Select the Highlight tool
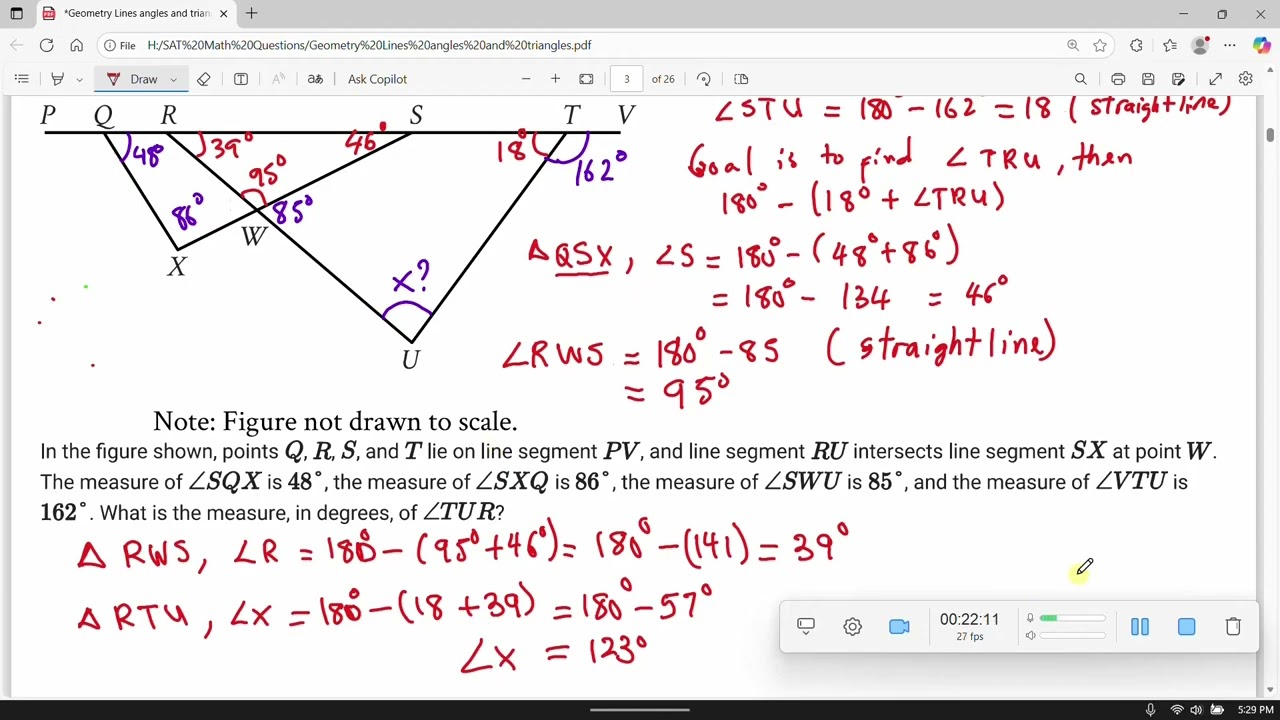The image size is (1280, 720). pyautogui.click(x=57, y=79)
